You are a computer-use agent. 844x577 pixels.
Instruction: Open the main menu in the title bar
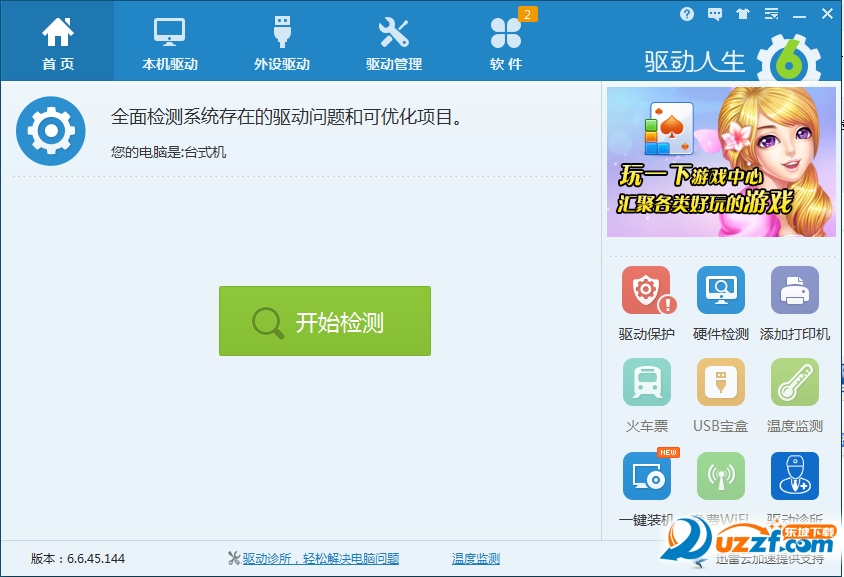pos(771,14)
